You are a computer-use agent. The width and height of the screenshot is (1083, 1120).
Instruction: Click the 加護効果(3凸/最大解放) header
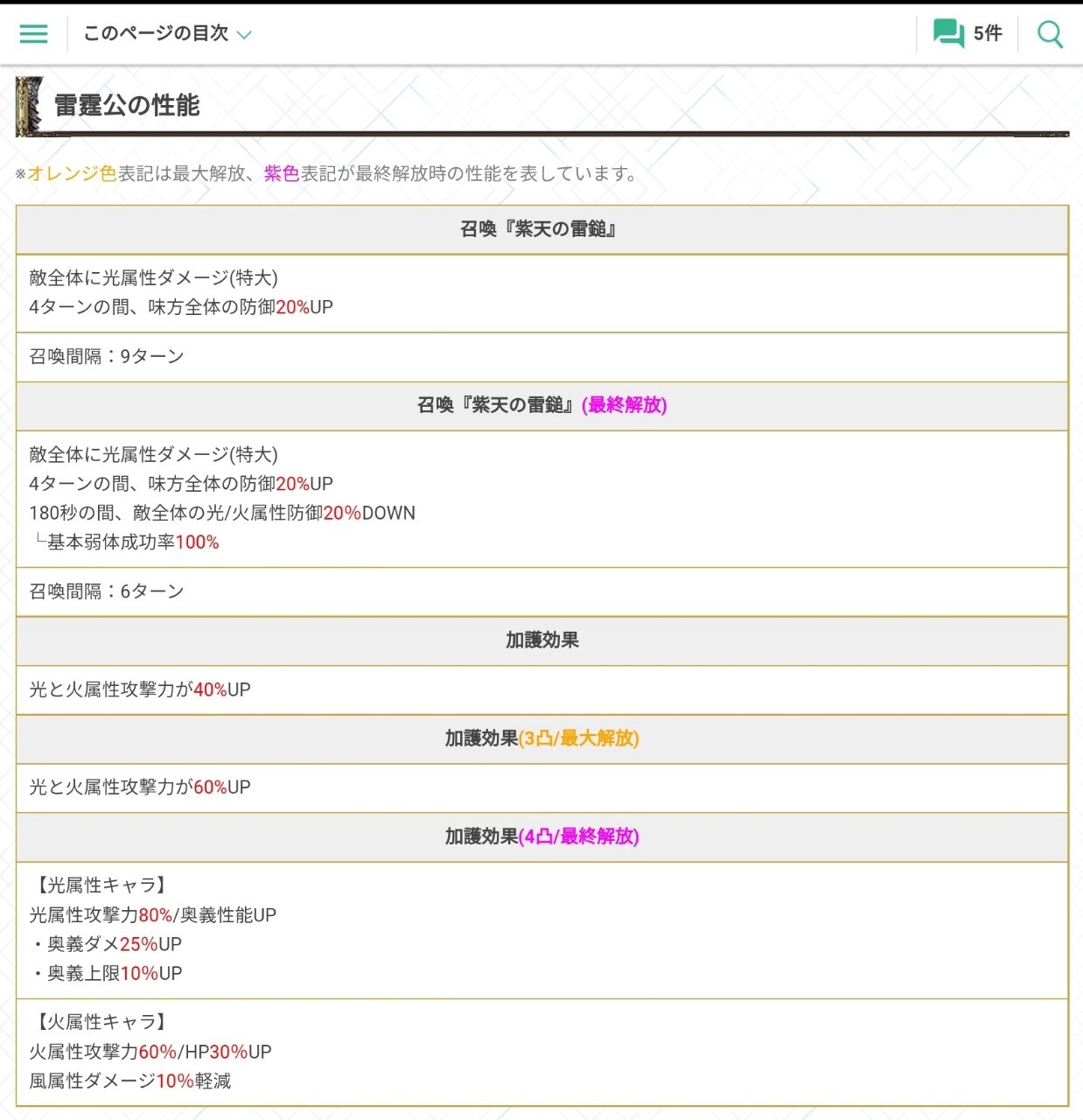pos(541,738)
